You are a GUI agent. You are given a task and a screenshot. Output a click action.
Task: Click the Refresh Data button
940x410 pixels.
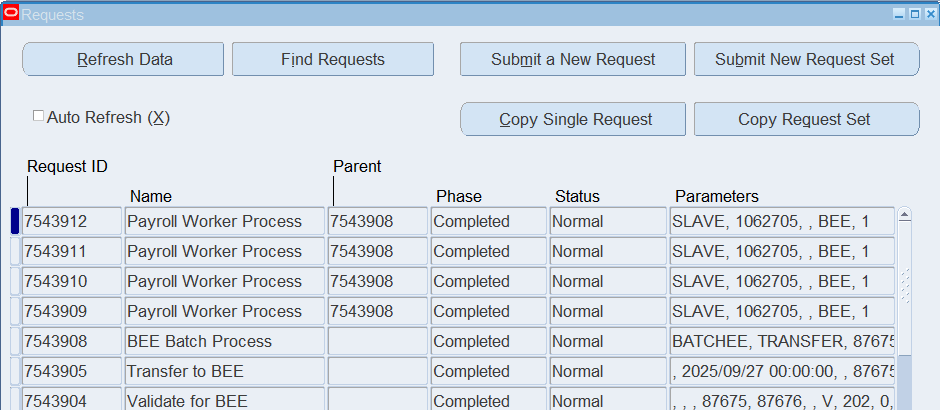[123, 59]
